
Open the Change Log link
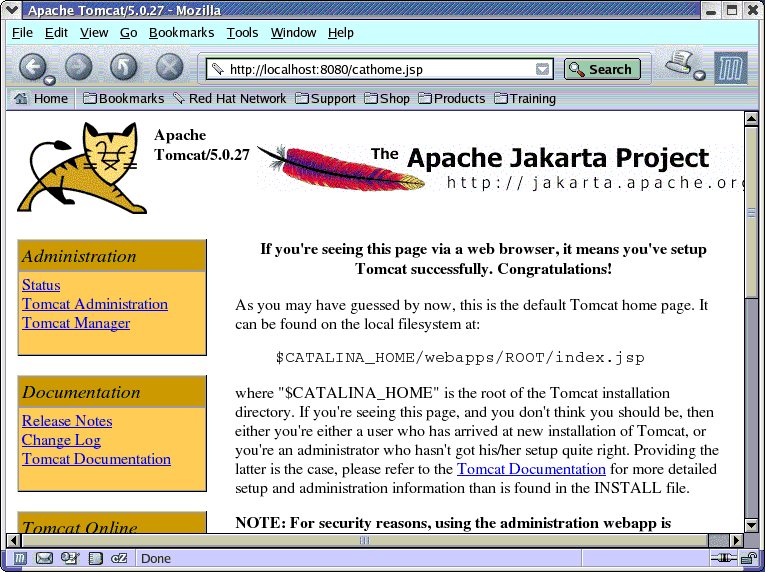point(61,440)
